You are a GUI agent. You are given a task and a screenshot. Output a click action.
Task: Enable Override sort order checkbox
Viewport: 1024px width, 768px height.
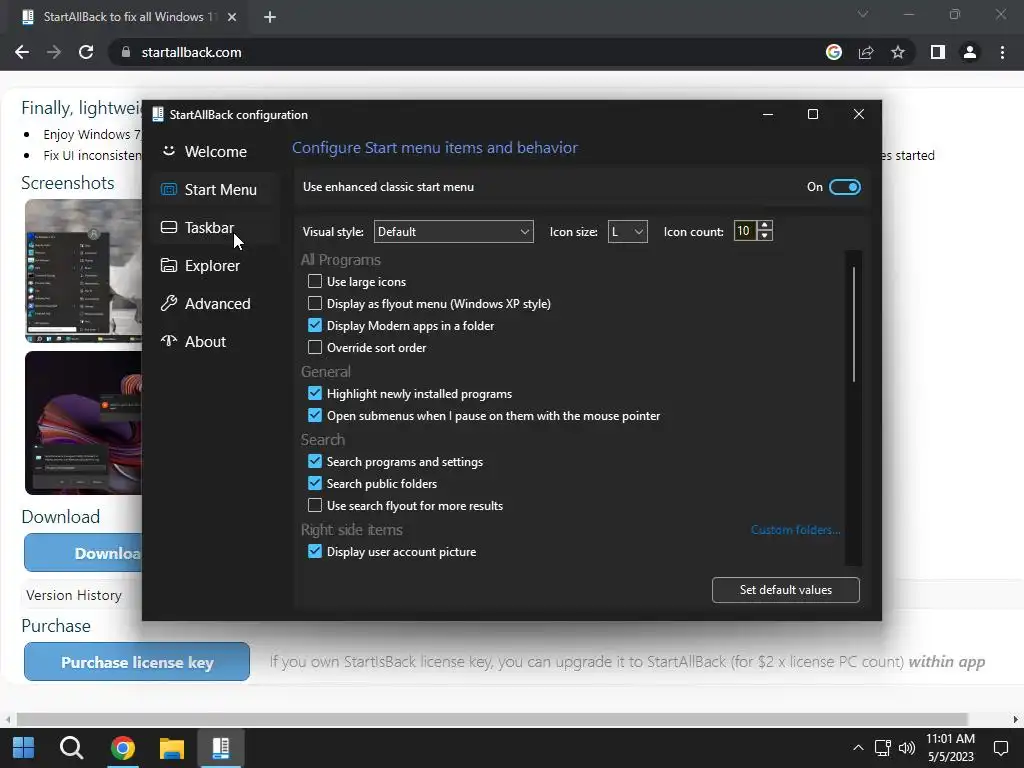pos(315,347)
